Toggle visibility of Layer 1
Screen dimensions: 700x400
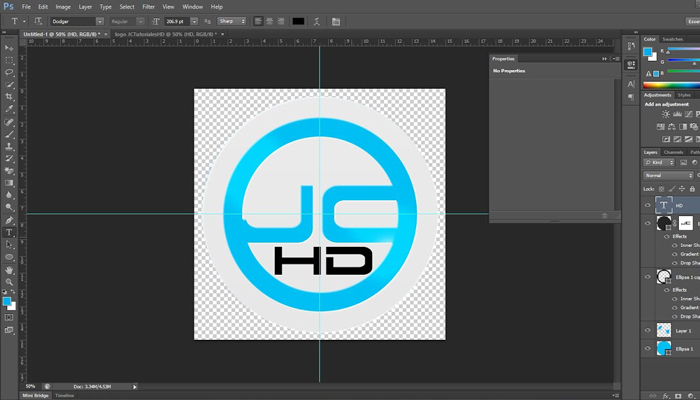pyautogui.click(x=648, y=329)
